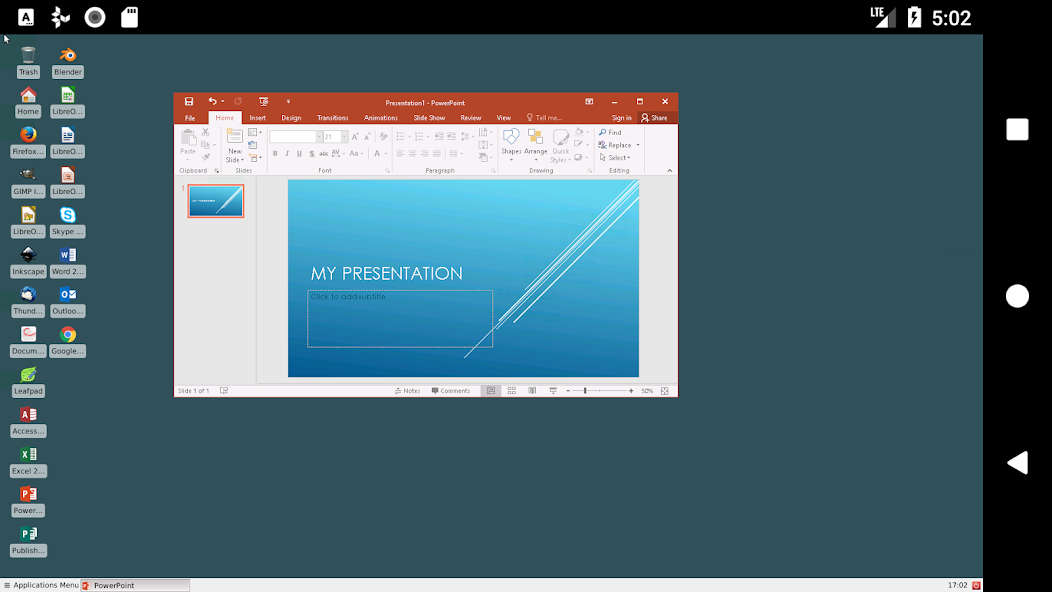Click the Save icon in quick access toolbar
Image resolution: width=1052 pixels, height=592 pixels.
click(188, 102)
